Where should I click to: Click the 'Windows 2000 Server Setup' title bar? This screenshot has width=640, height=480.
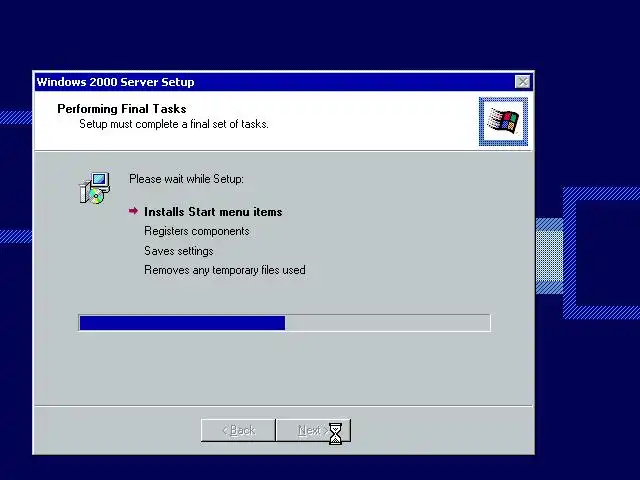[283, 82]
